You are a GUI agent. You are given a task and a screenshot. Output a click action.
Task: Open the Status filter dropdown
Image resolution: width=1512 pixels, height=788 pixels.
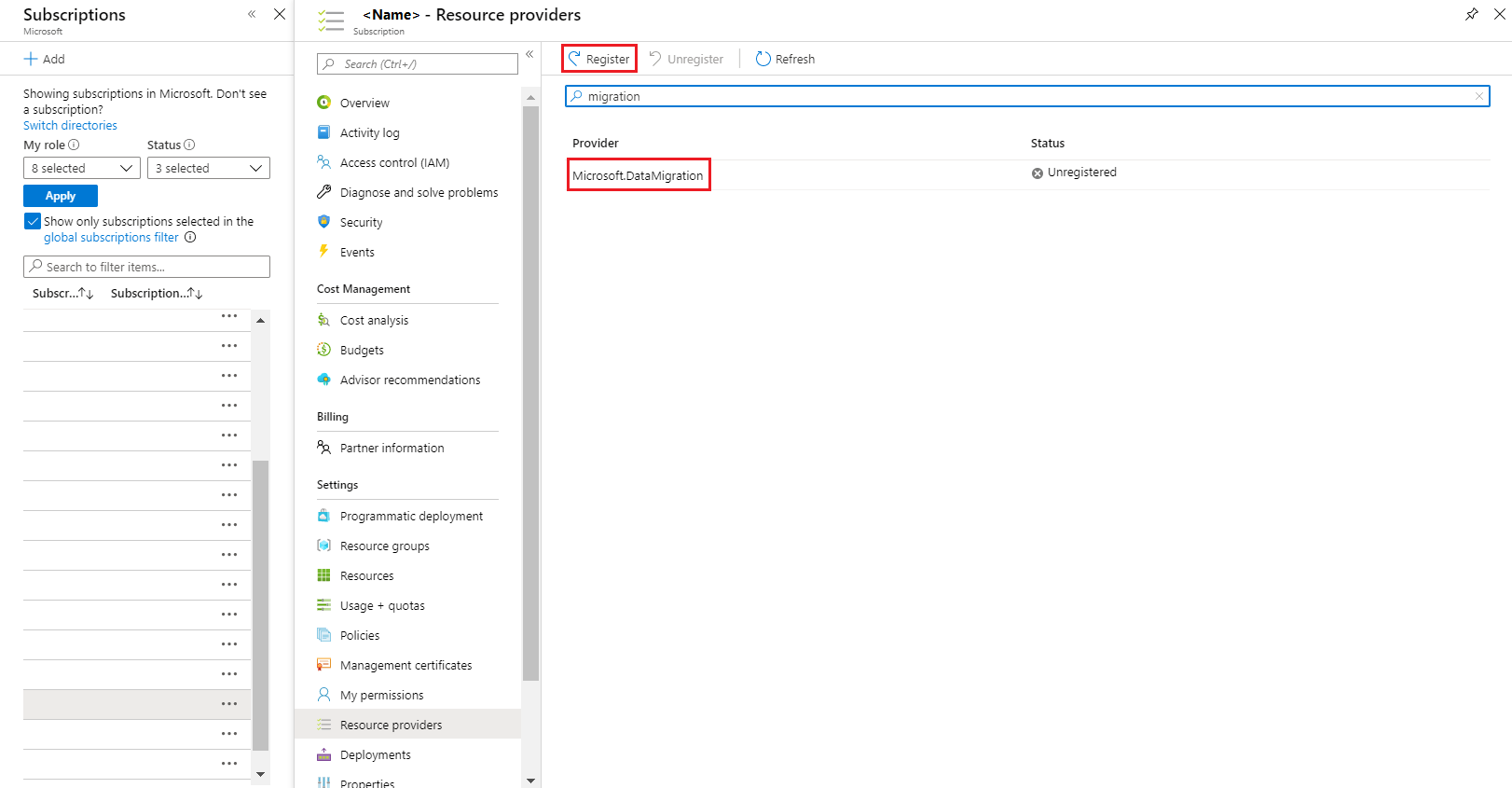coord(209,168)
